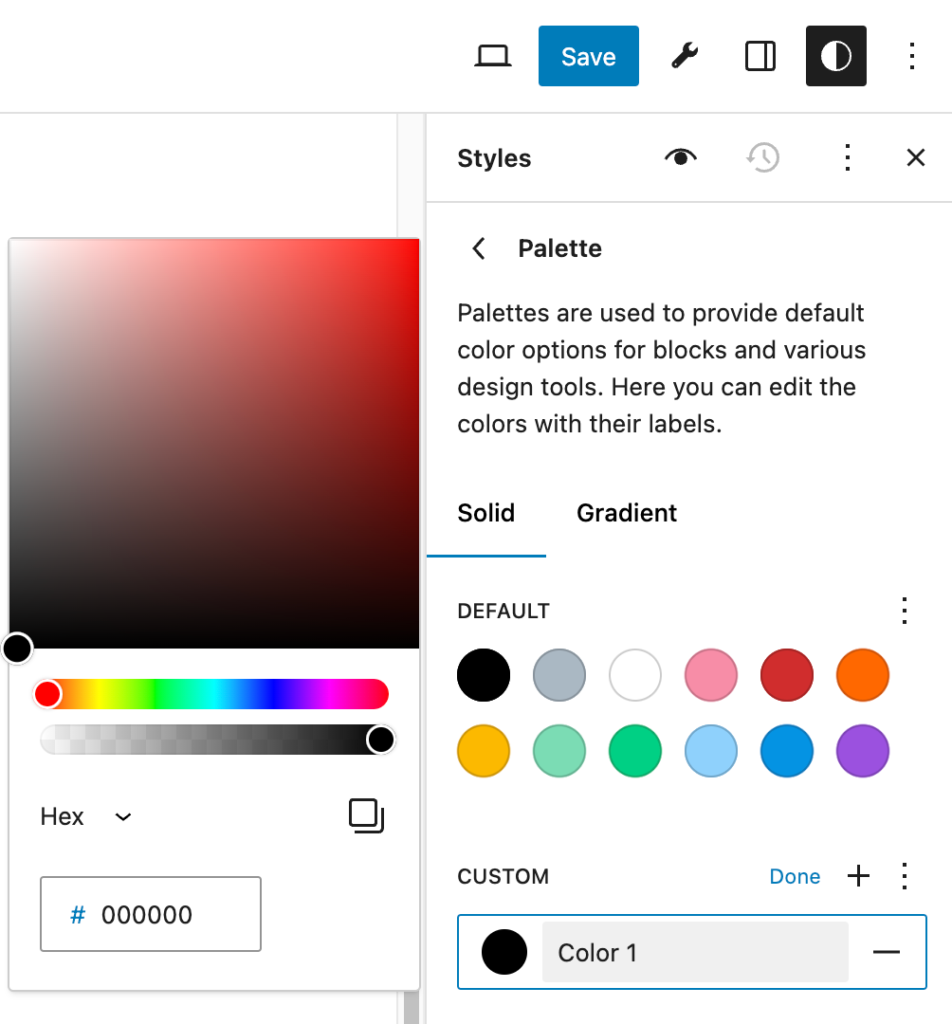952x1024 pixels.
Task: Go back from Palette with chevron
Action: pos(479,249)
